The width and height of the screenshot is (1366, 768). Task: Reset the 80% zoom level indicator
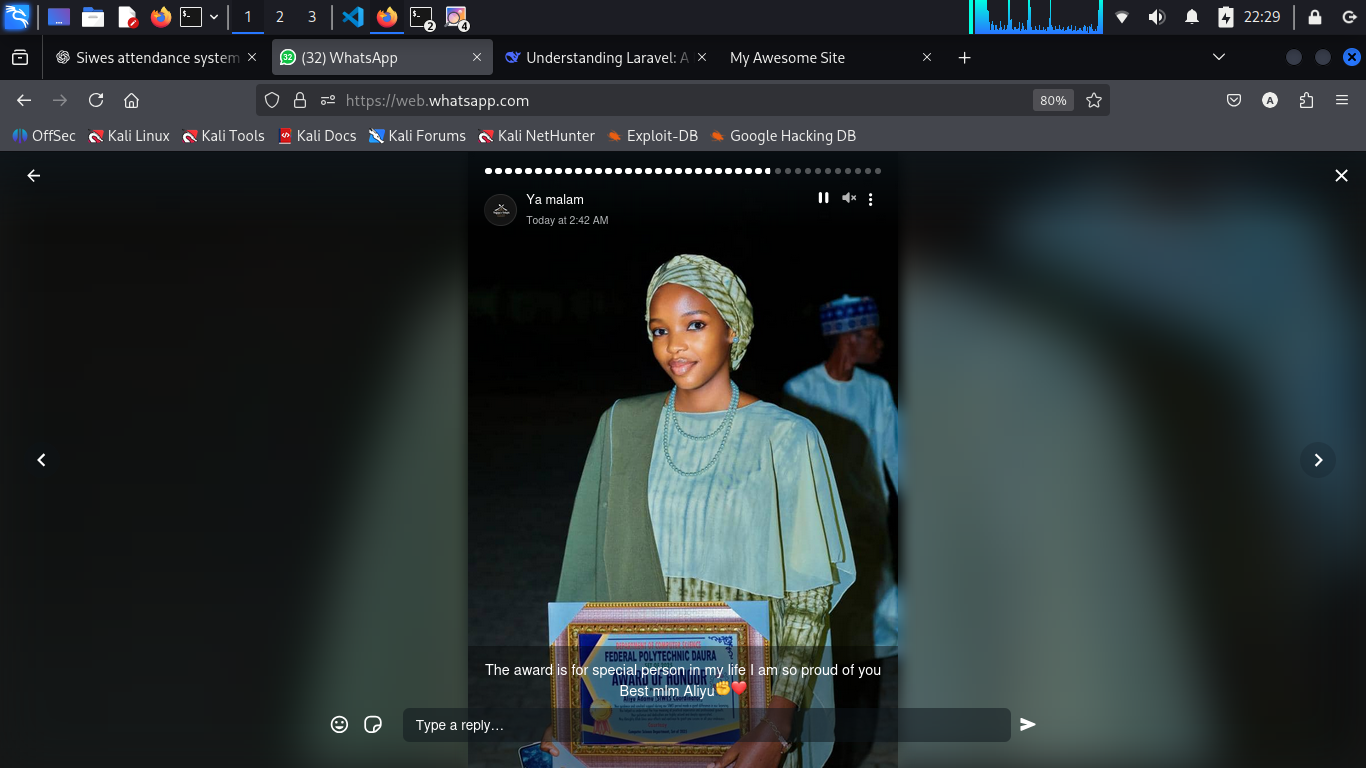[x=1052, y=100]
